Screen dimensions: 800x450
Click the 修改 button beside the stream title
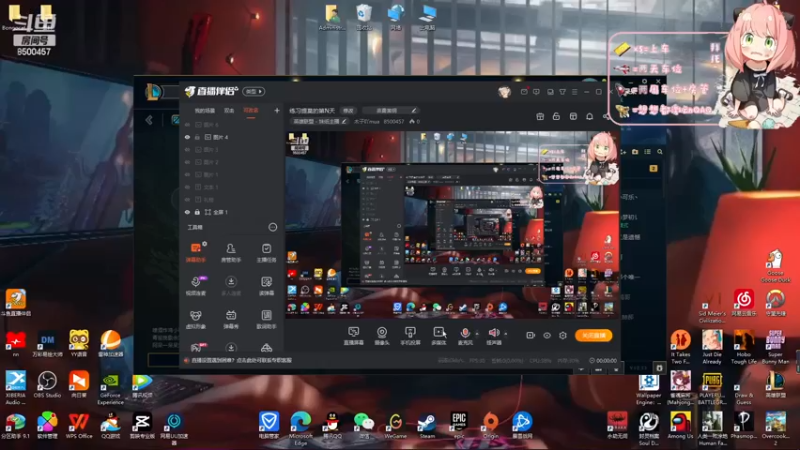tap(348, 110)
